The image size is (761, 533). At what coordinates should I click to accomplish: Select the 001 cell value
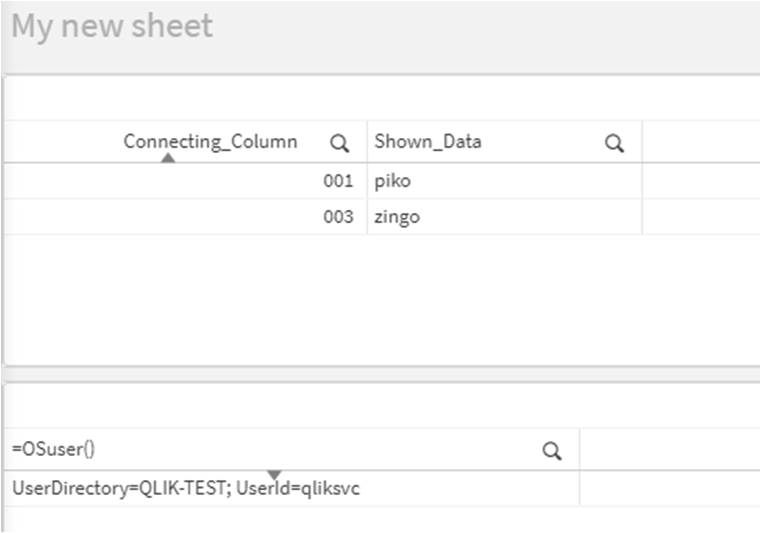point(338,181)
